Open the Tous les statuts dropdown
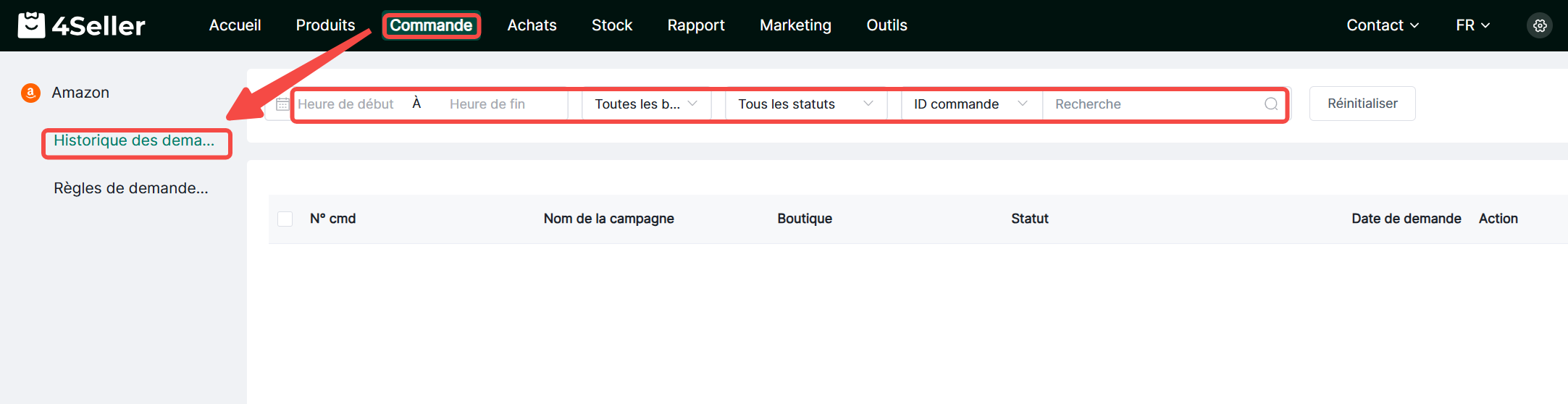Image resolution: width=1568 pixels, height=404 pixels. coord(805,104)
